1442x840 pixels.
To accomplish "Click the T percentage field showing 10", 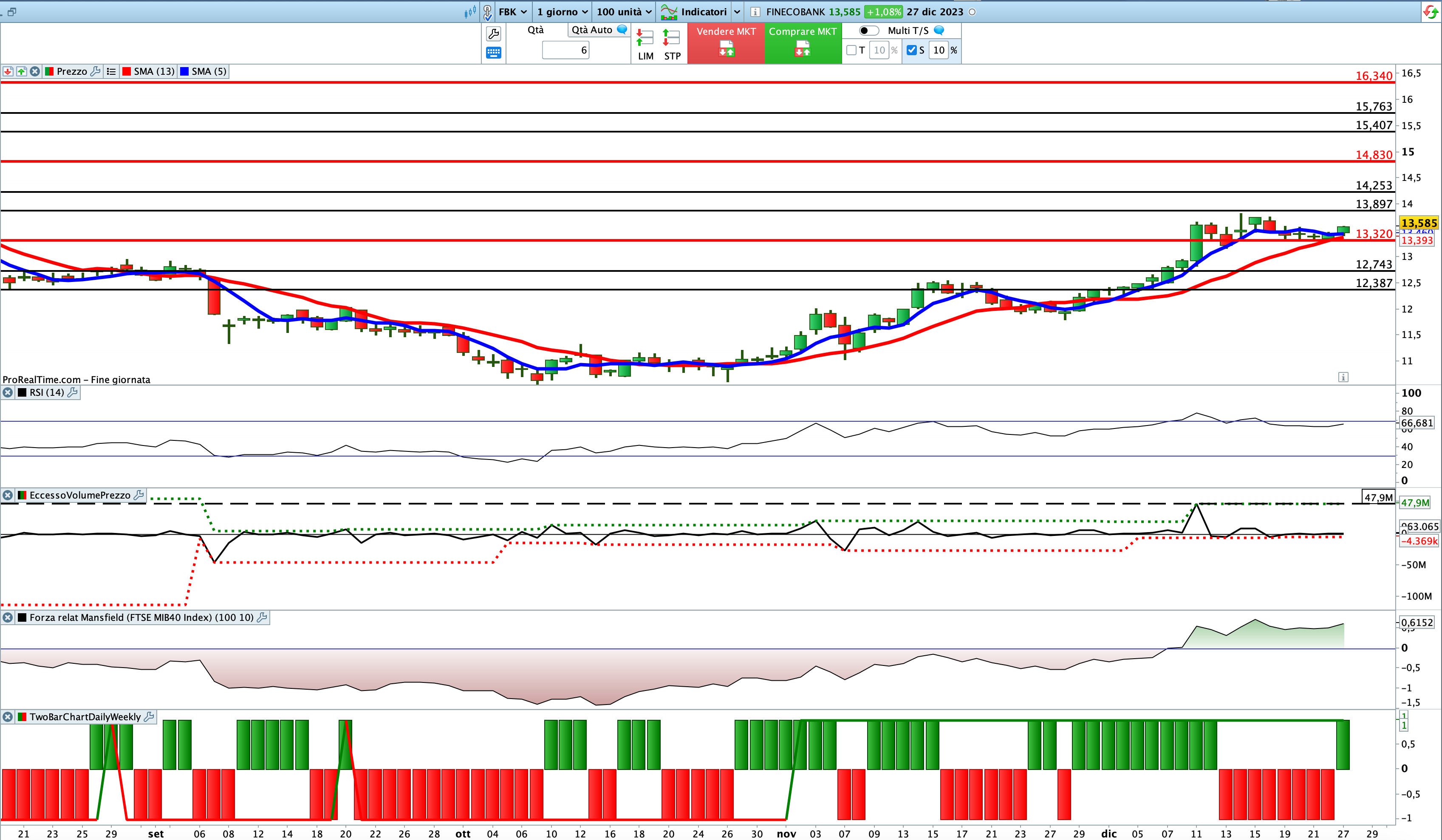I will tap(879, 50).
